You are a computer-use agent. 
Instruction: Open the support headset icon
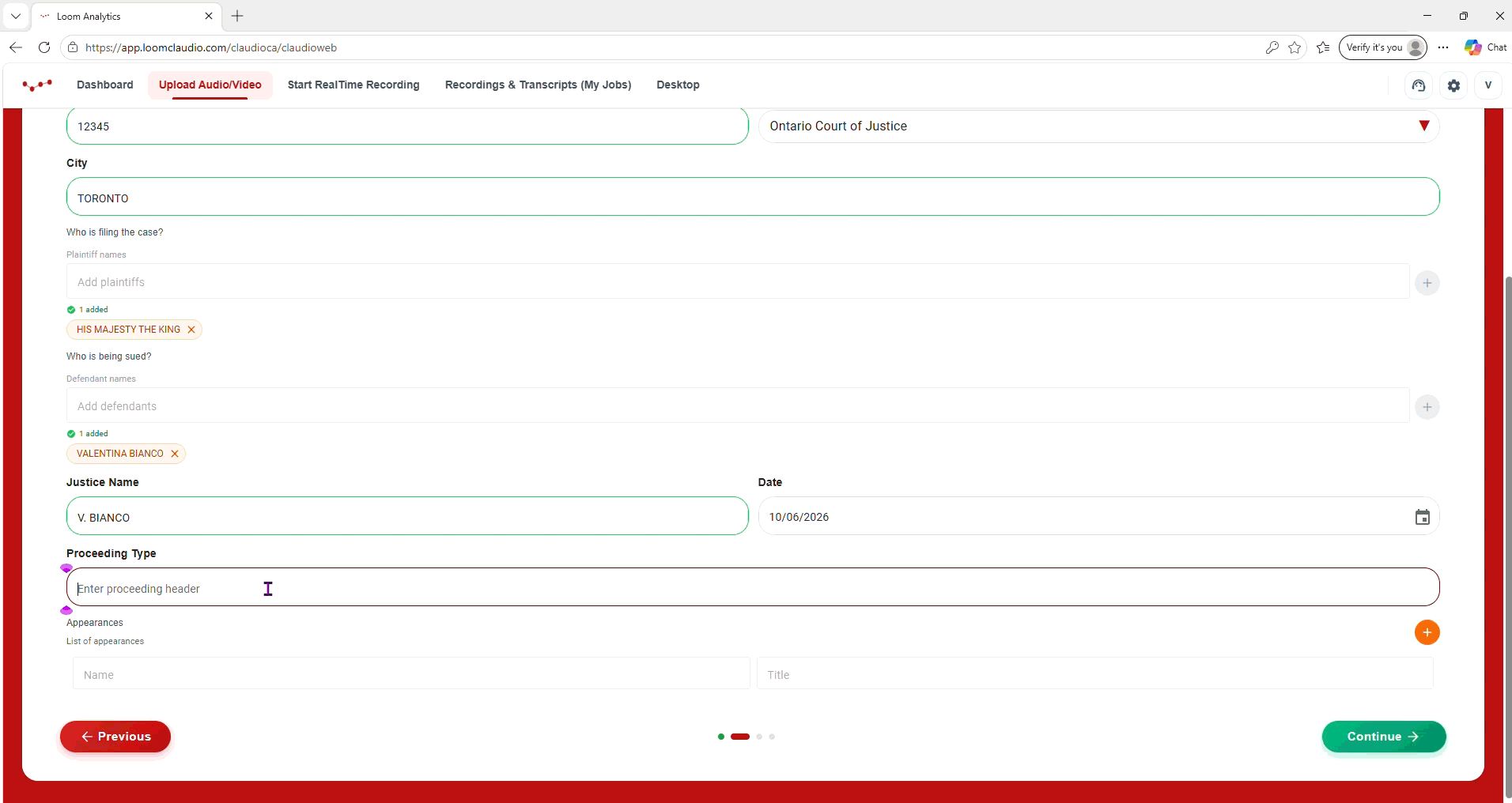pyautogui.click(x=1419, y=85)
